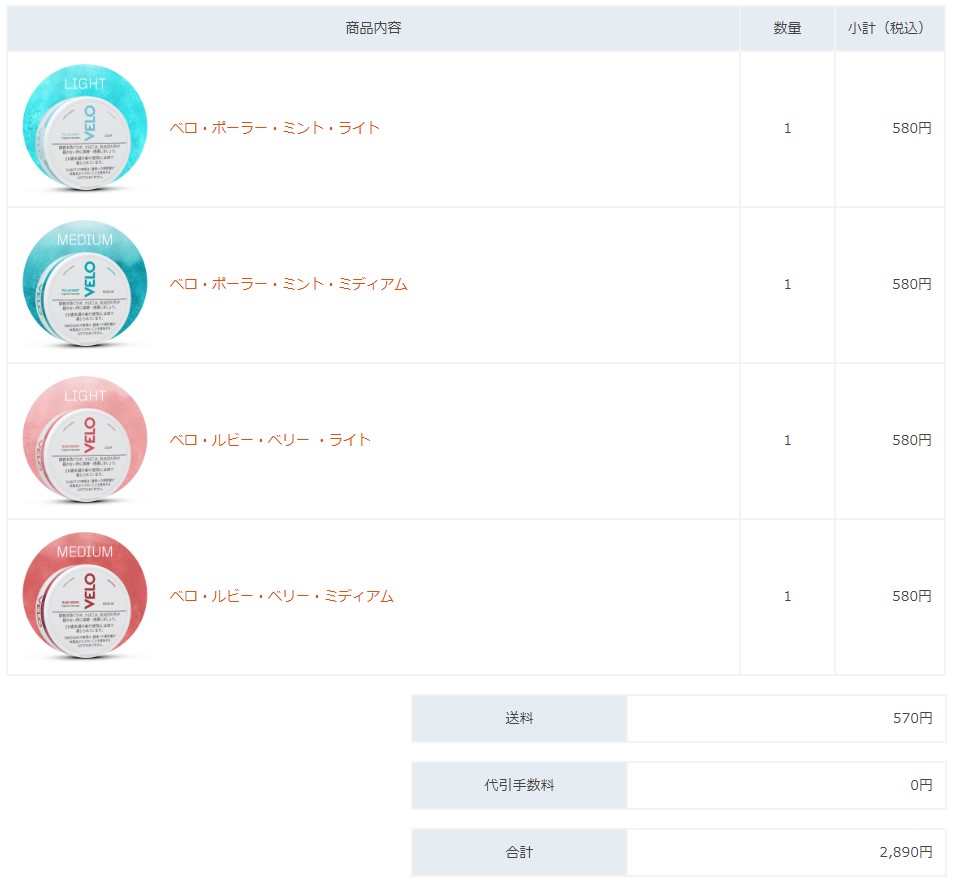Click the 2,890円 total amount

[906, 853]
